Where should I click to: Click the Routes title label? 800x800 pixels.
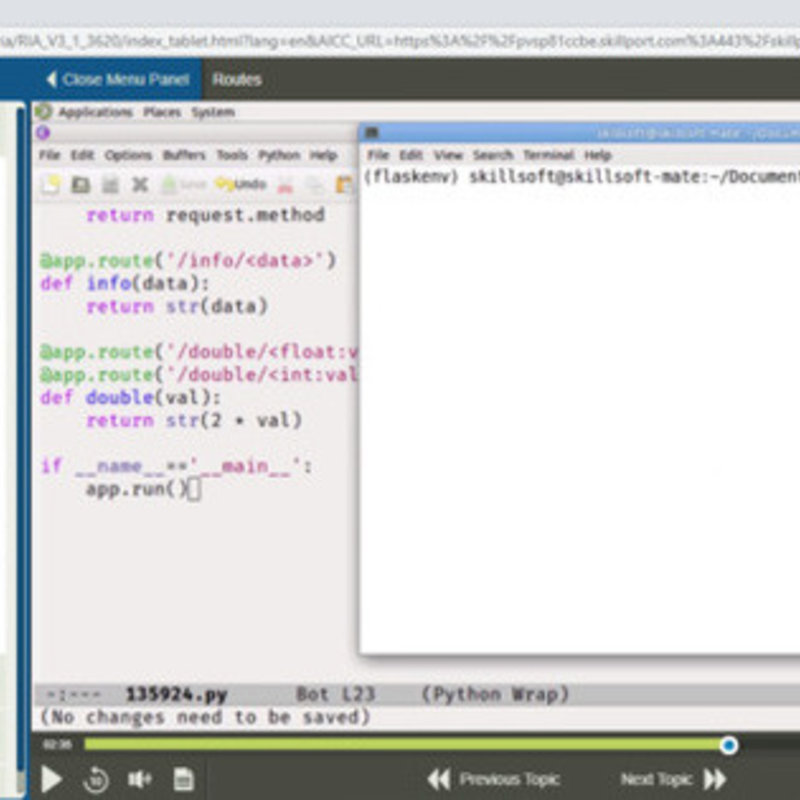coord(237,80)
